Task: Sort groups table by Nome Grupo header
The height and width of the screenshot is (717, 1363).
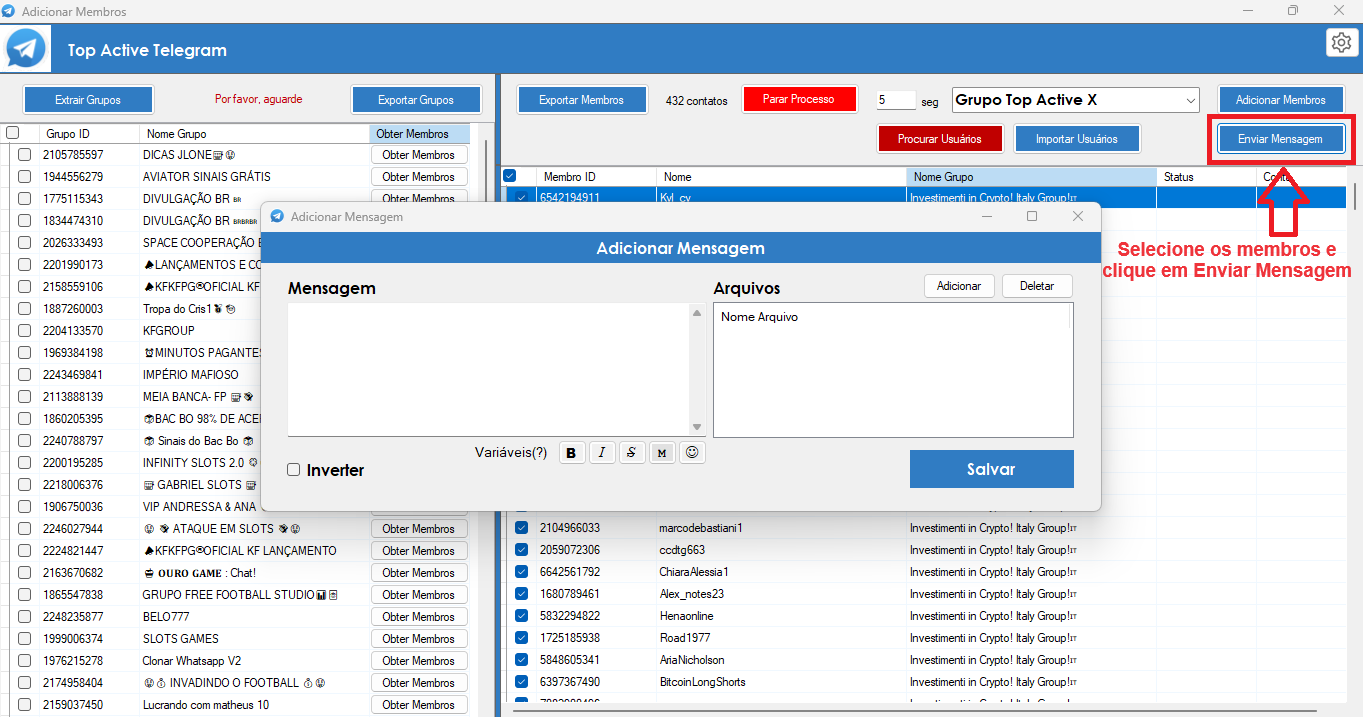Action: [x=255, y=133]
